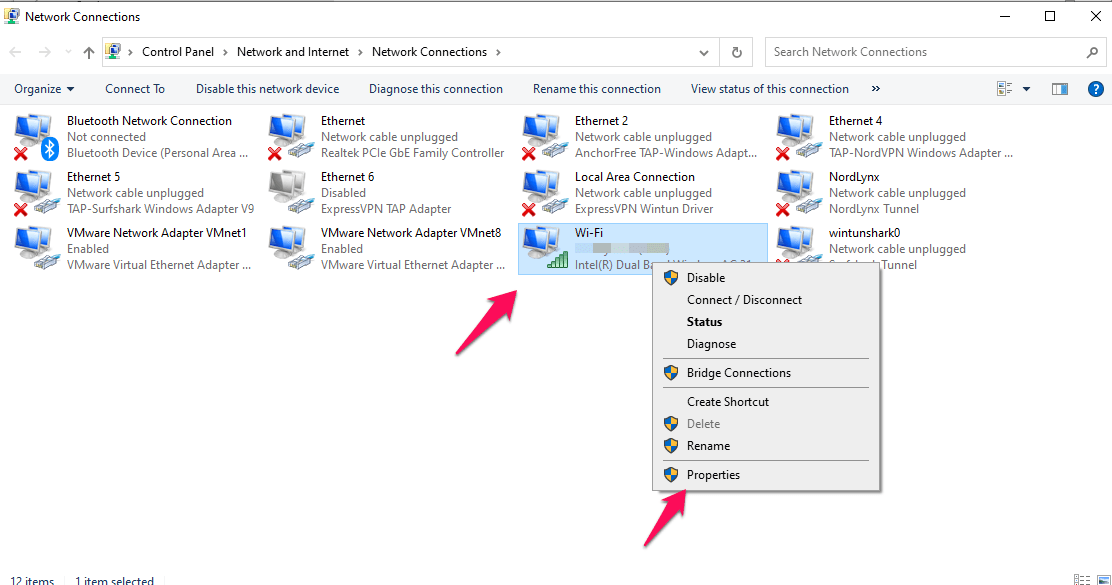
Task: Open the Help question mark icon
Action: tap(1095, 89)
